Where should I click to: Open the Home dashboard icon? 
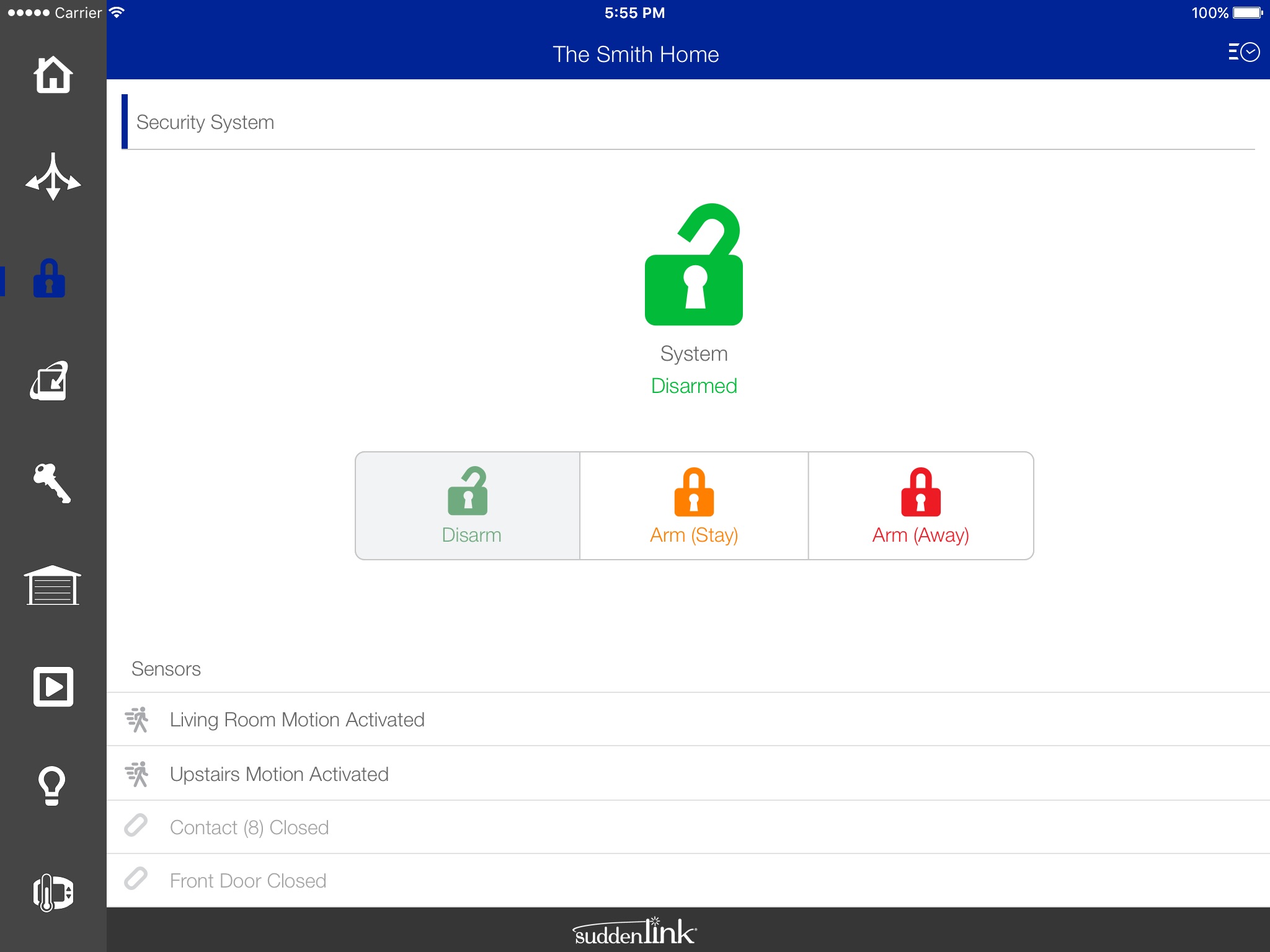pos(53,75)
